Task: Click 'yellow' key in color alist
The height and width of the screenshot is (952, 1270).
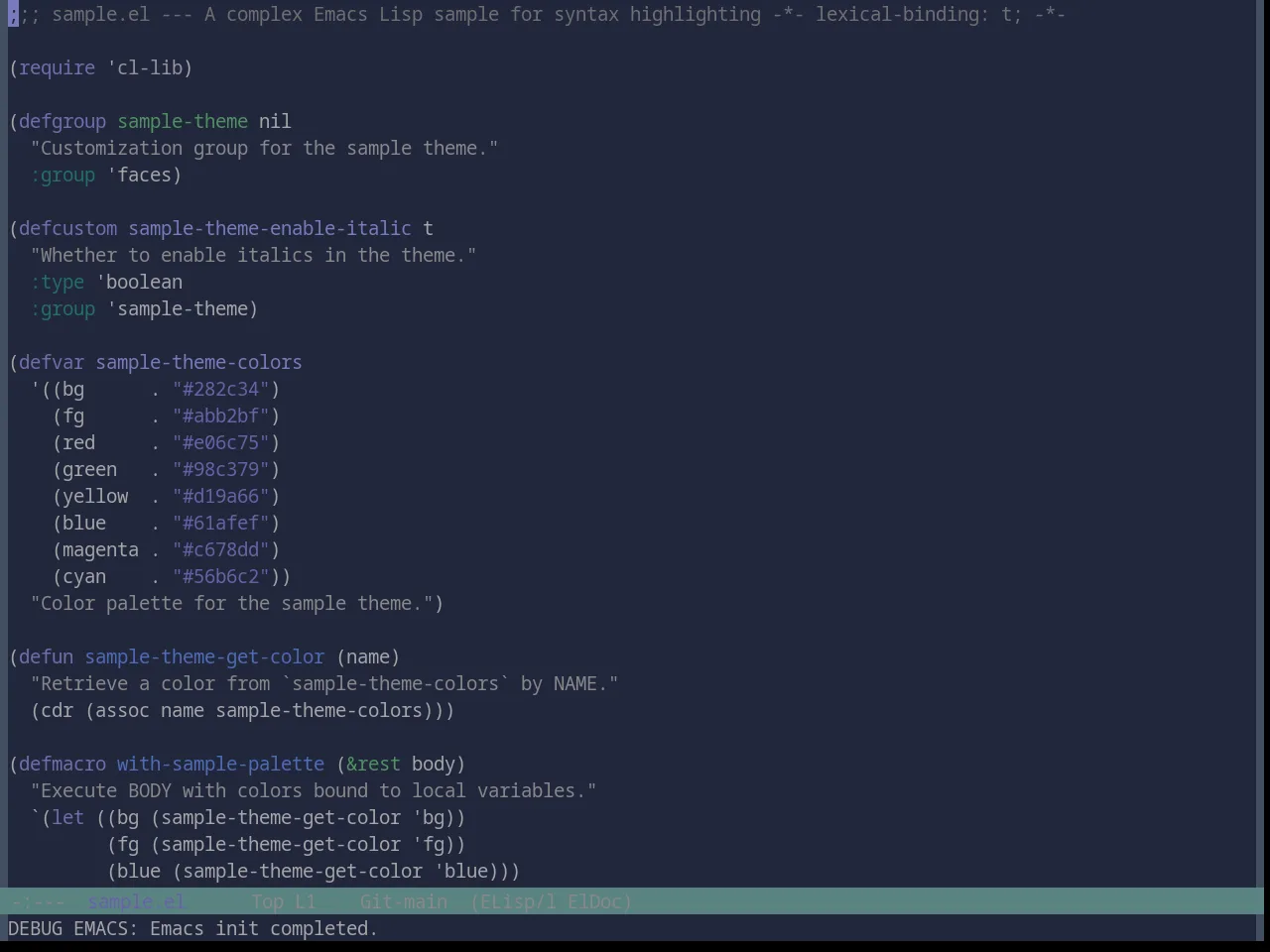Action: [95, 496]
